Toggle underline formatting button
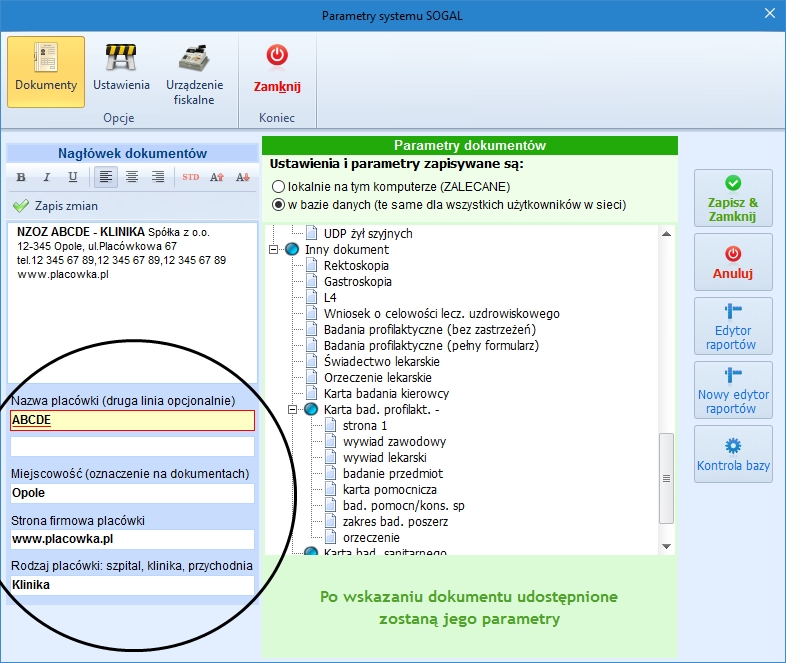This screenshot has height=663, width=786. [x=73, y=177]
